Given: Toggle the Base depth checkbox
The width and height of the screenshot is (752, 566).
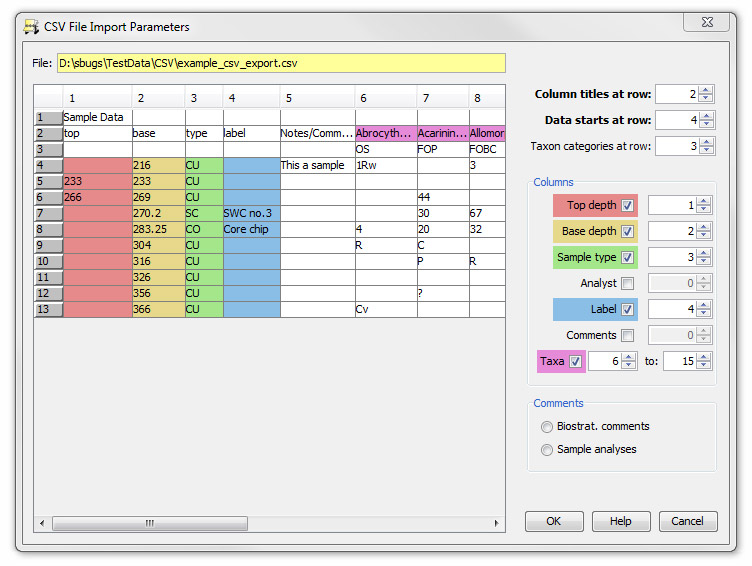Looking at the screenshot, I should pos(627,231).
